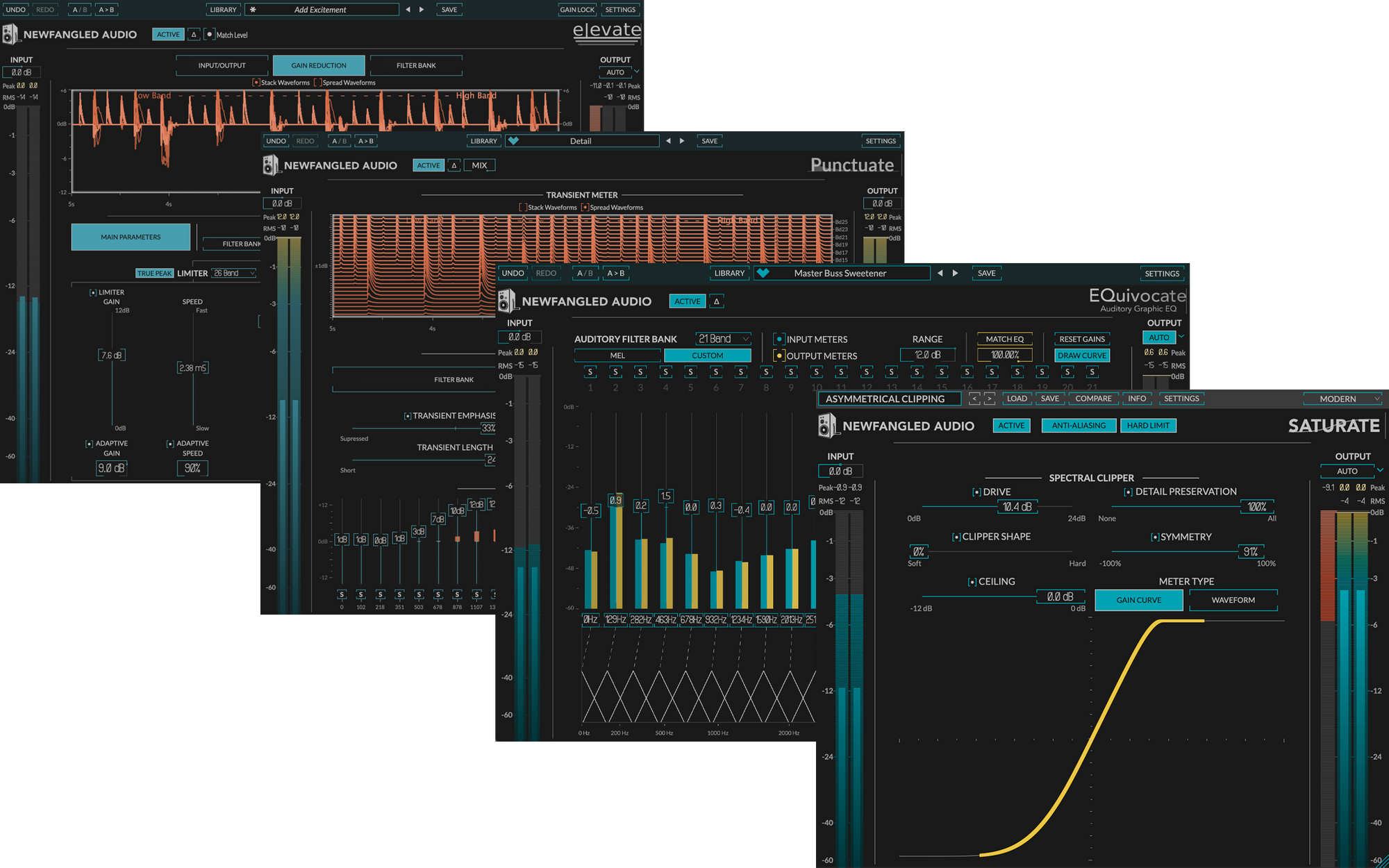Open Modern mode dropdown in Saturate
The height and width of the screenshot is (868, 1389).
pyautogui.click(x=1342, y=399)
